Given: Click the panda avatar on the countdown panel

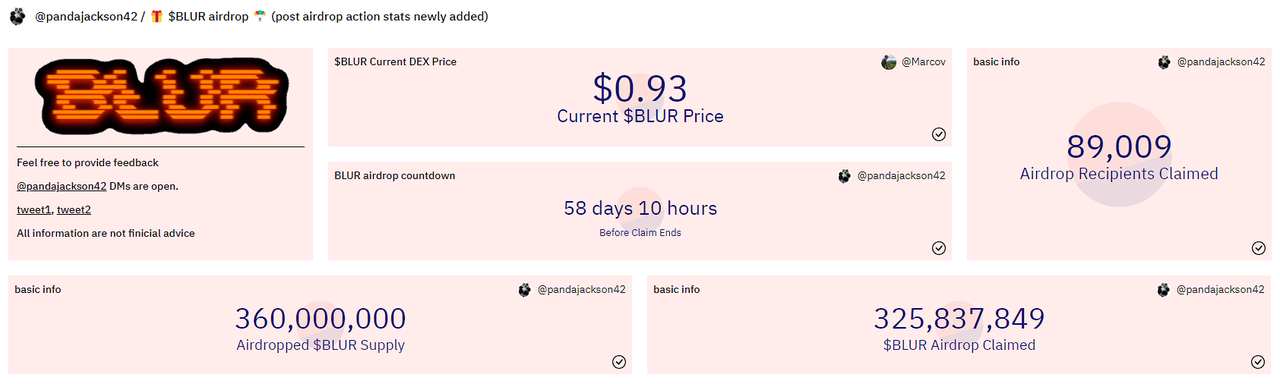Looking at the screenshot, I should 845,176.
